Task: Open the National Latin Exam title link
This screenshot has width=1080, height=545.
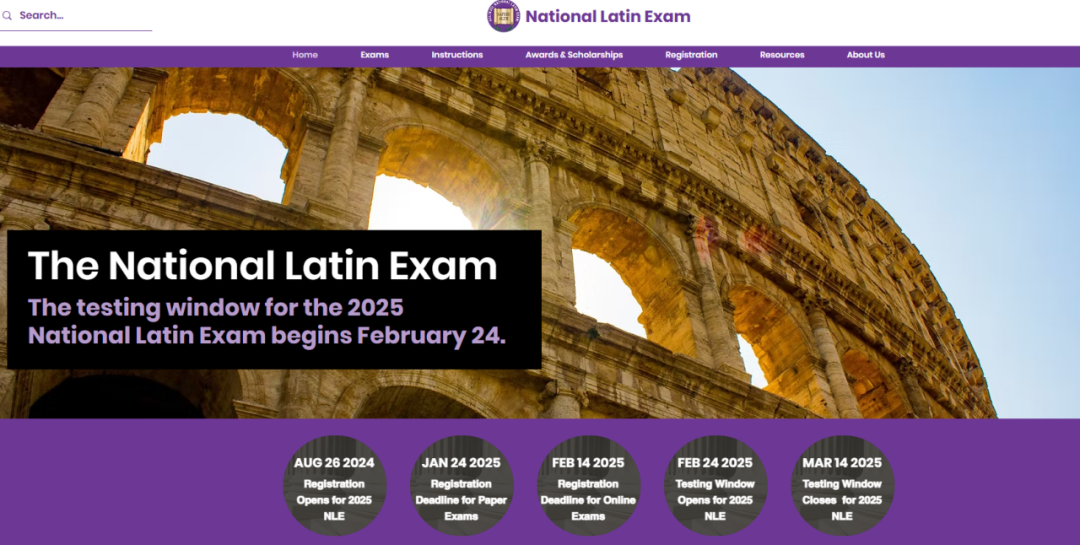Action: 608,17
